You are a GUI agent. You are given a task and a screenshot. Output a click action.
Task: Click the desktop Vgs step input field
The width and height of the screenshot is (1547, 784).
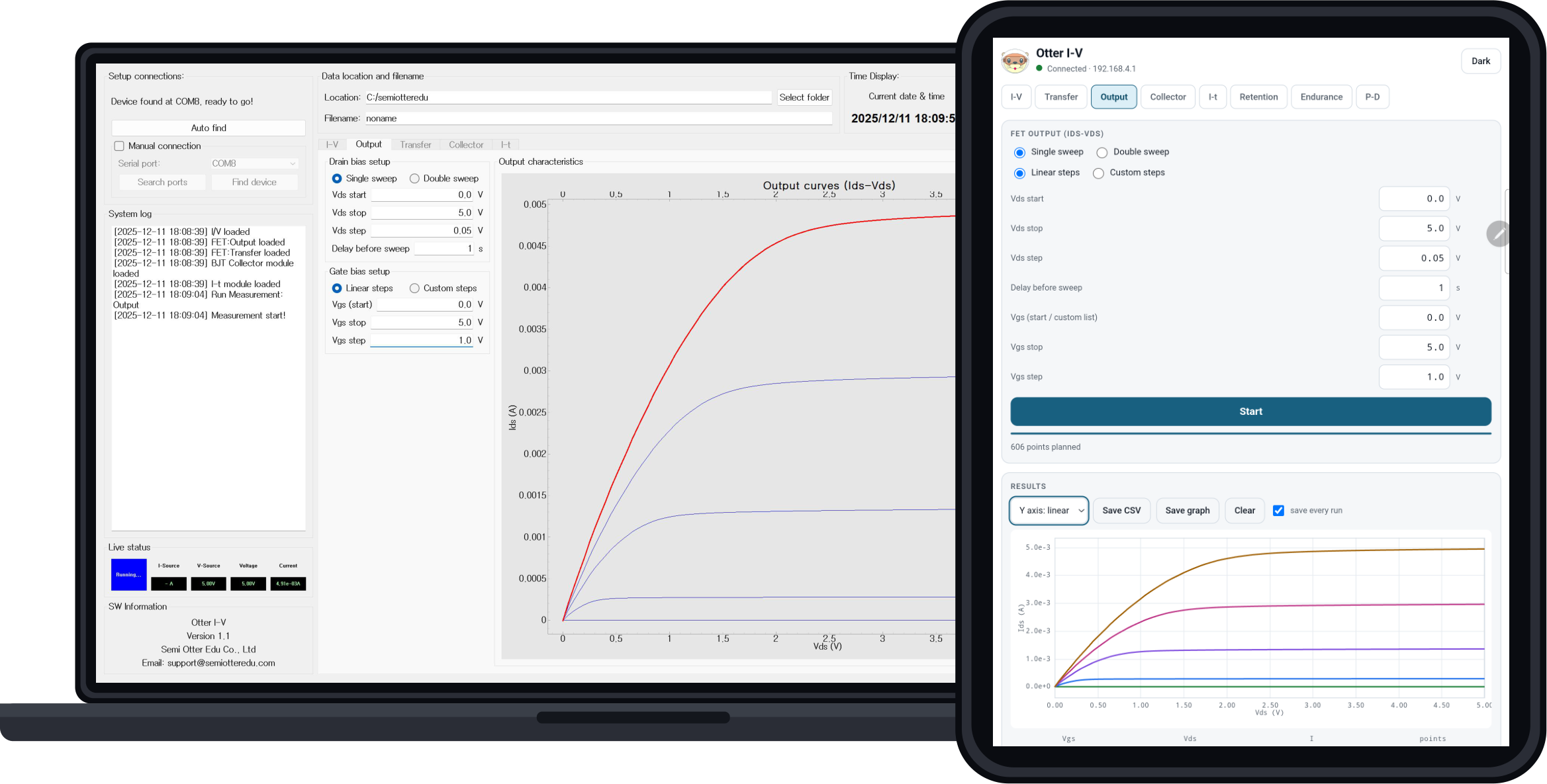click(x=422, y=341)
